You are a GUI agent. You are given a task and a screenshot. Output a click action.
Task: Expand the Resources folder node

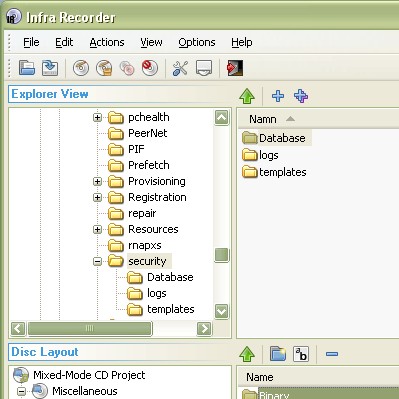tap(97, 229)
